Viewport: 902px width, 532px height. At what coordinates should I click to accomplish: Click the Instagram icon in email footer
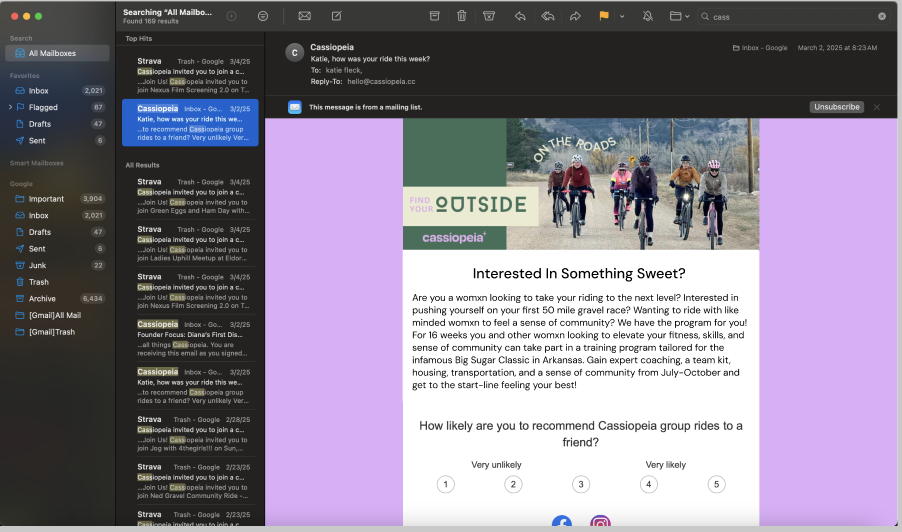tap(600, 521)
